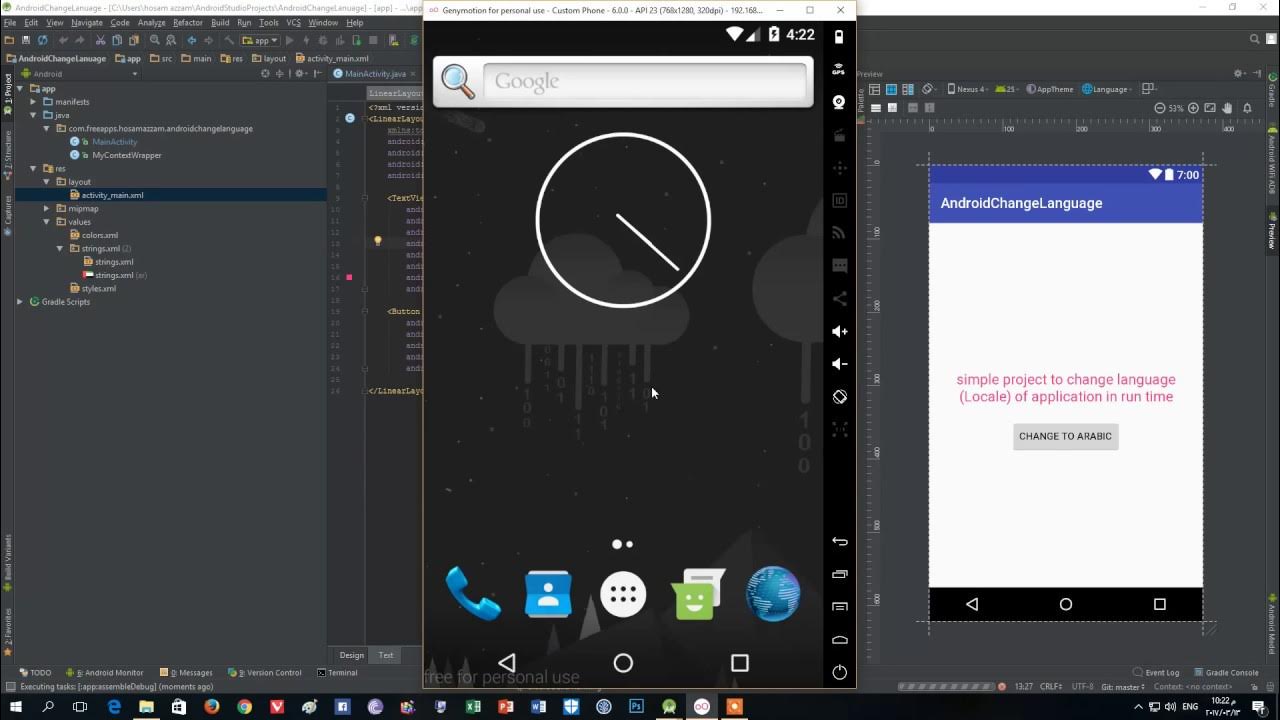Open the Genymotion camera widget
Image resolution: width=1280 pixels, height=720 pixels.
pyautogui.click(x=839, y=102)
